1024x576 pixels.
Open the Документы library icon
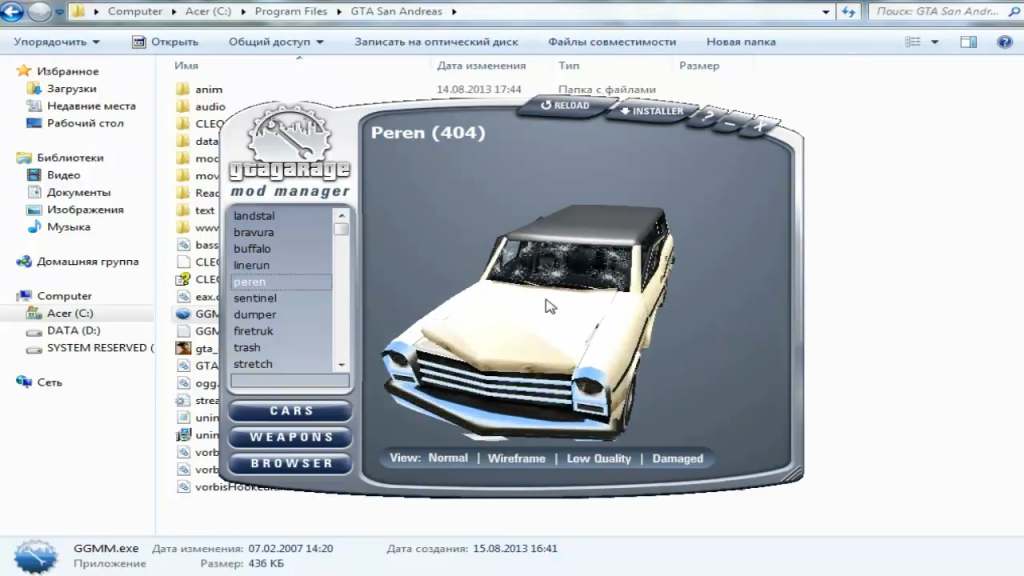click(34, 192)
